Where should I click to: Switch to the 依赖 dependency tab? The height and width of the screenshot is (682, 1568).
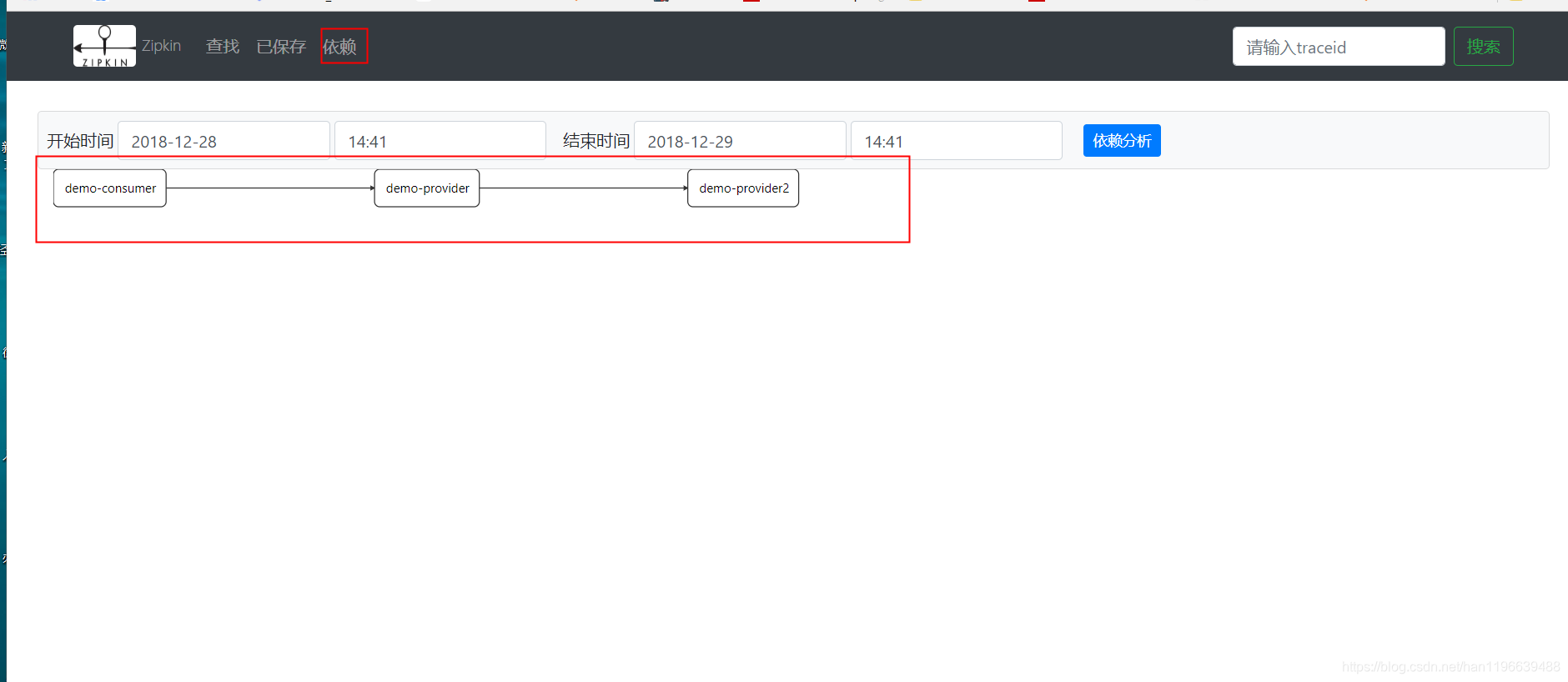pos(339,47)
